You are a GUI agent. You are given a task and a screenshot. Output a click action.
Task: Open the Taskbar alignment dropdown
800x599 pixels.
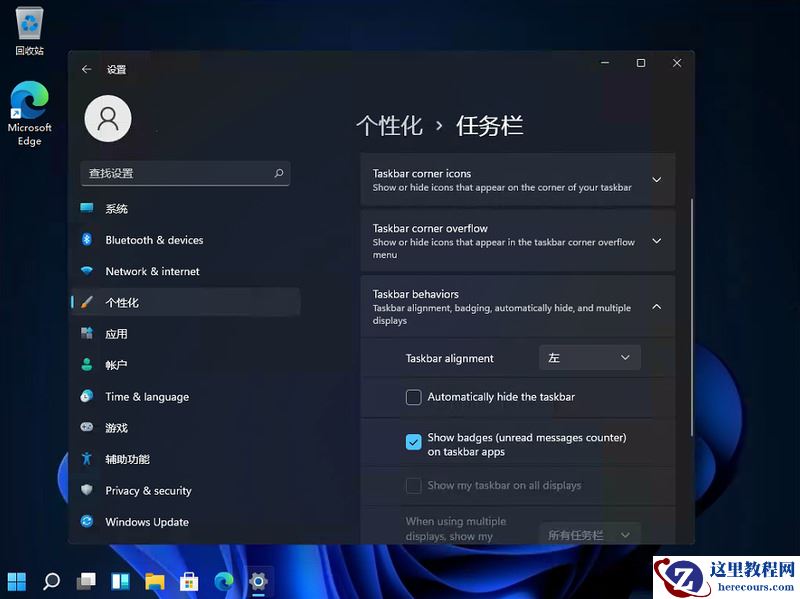pyautogui.click(x=589, y=357)
